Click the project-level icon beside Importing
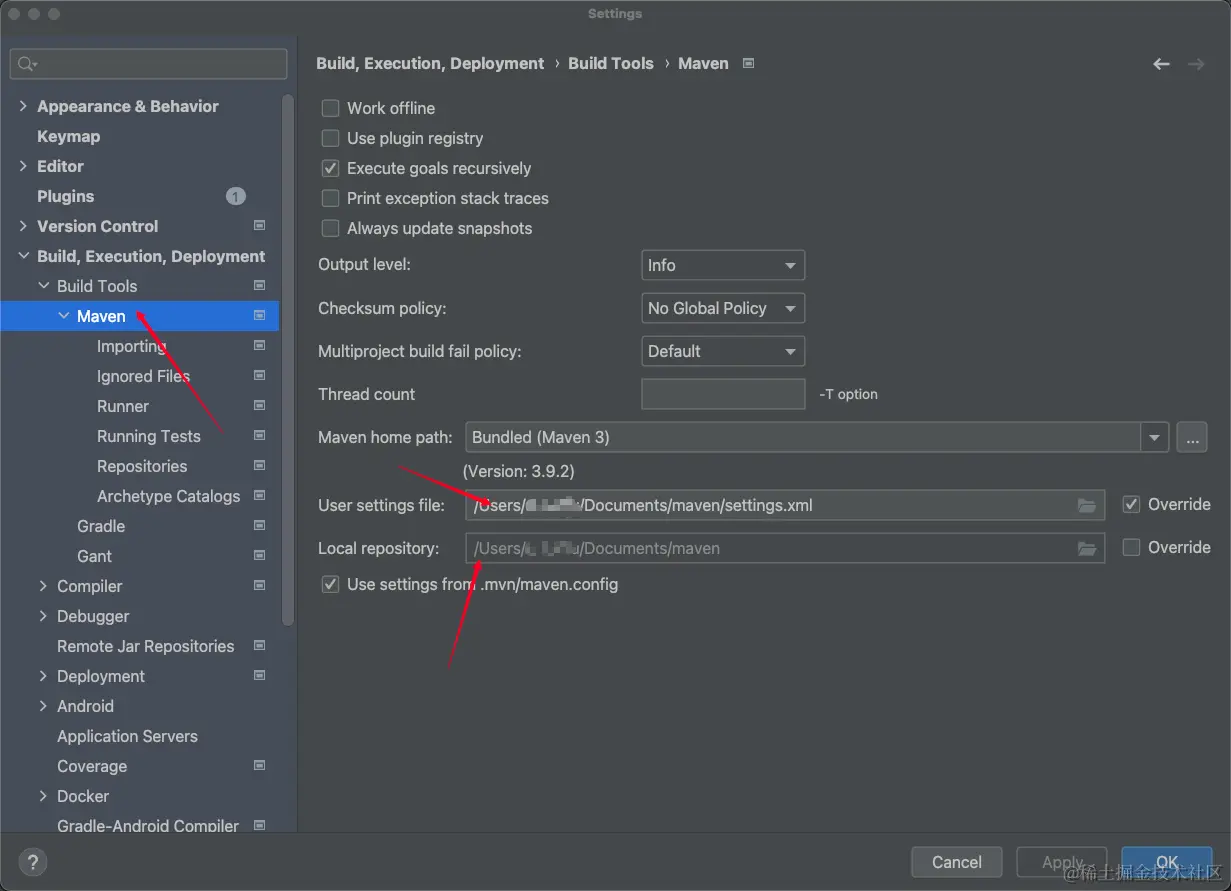 [260, 346]
